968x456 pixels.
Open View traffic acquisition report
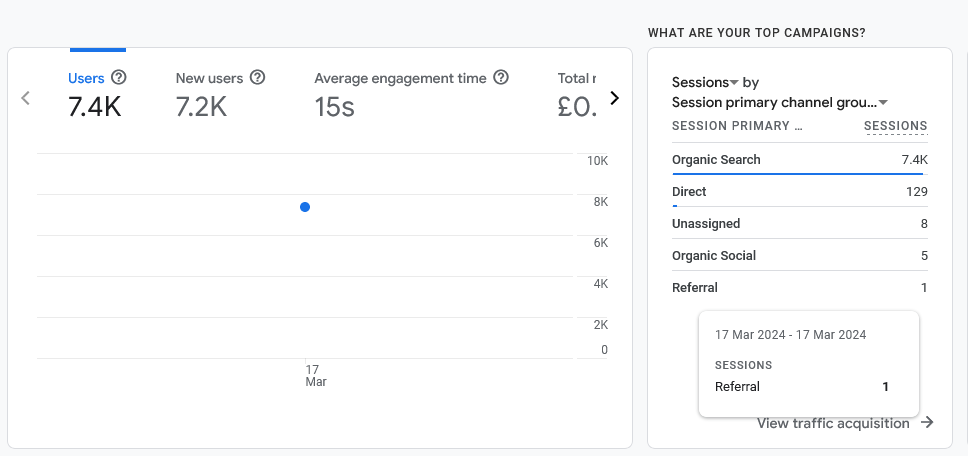coord(833,423)
